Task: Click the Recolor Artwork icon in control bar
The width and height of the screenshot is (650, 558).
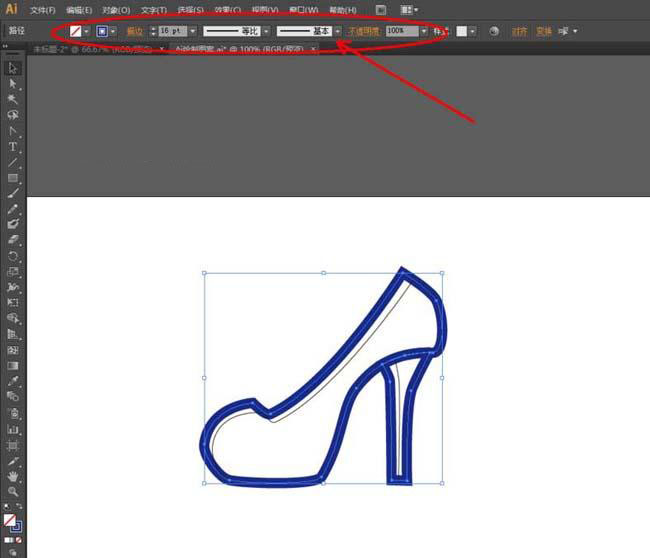Action: 493,31
